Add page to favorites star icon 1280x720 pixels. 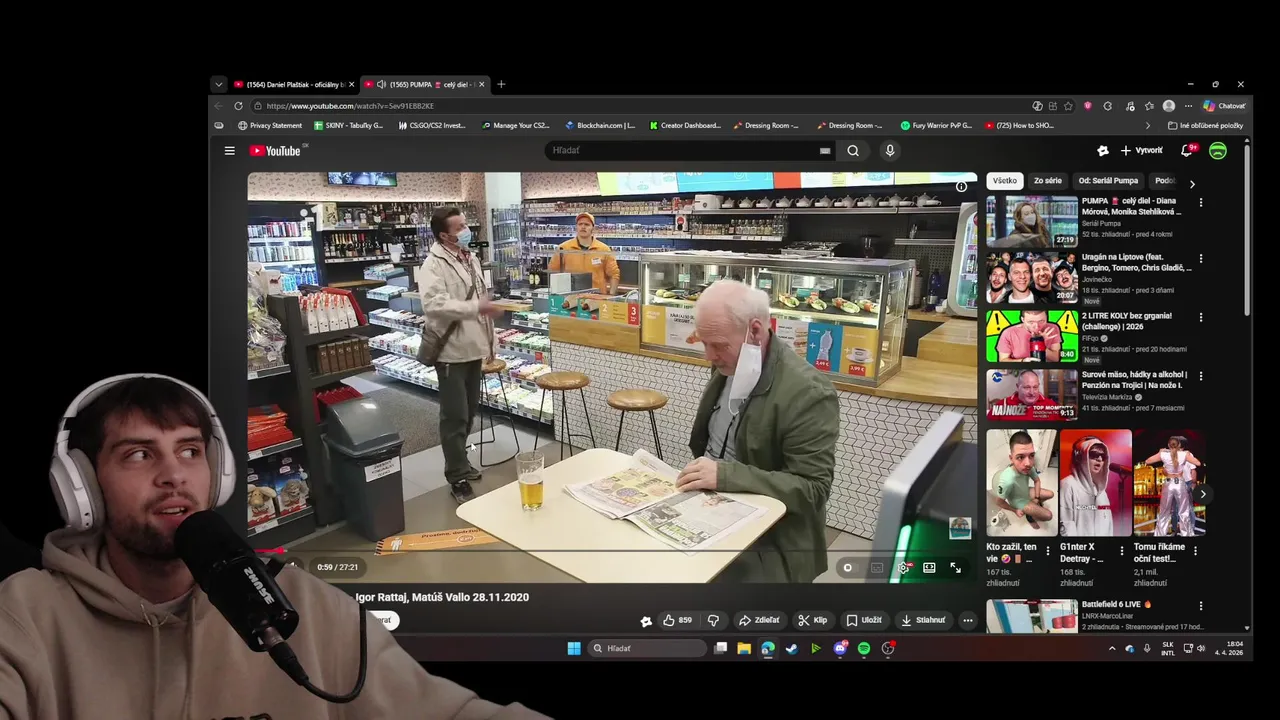click(x=1068, y=106)
